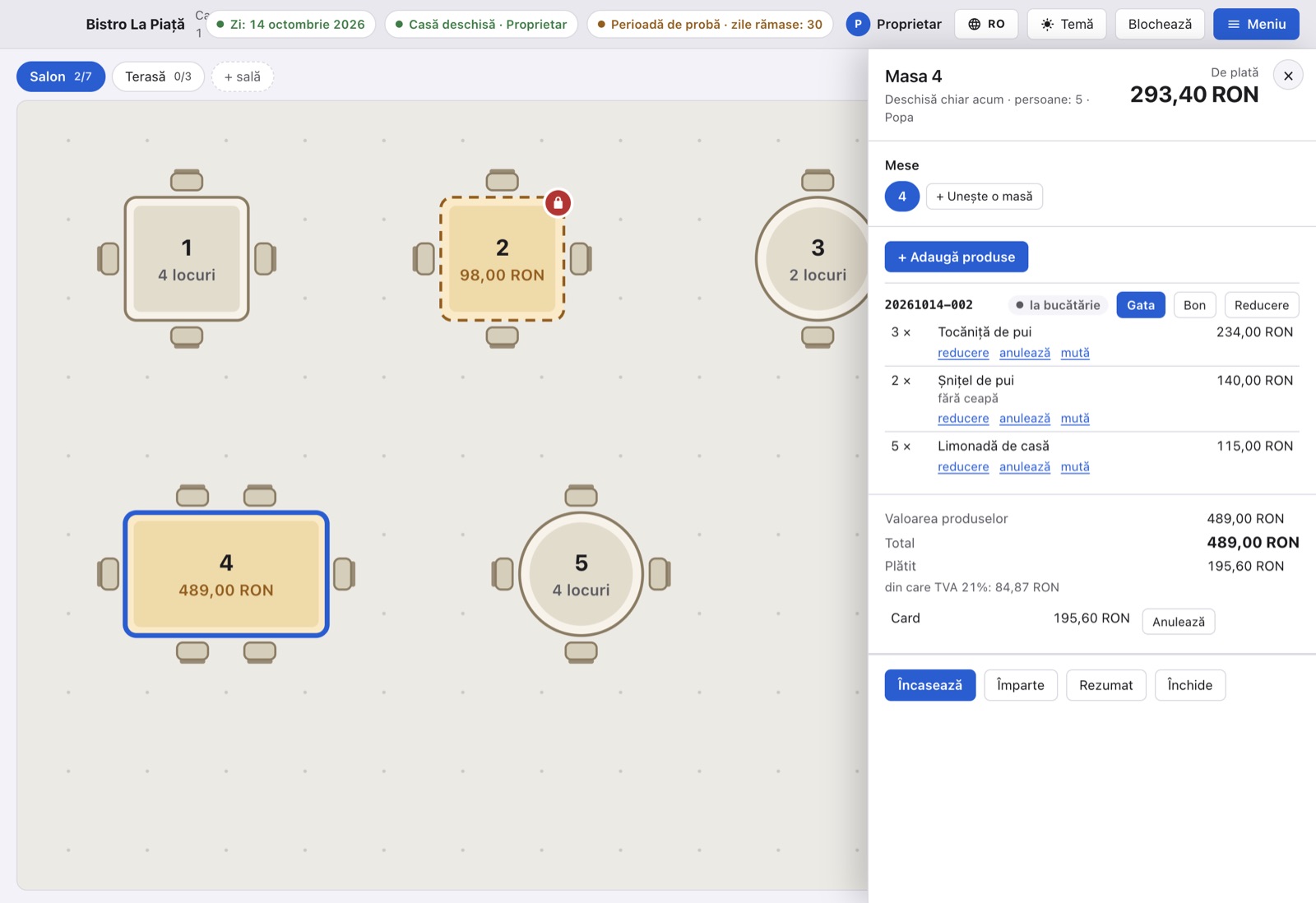Switch to the Terasă room tab
The image size is (1316, 903).
point(158,76)
